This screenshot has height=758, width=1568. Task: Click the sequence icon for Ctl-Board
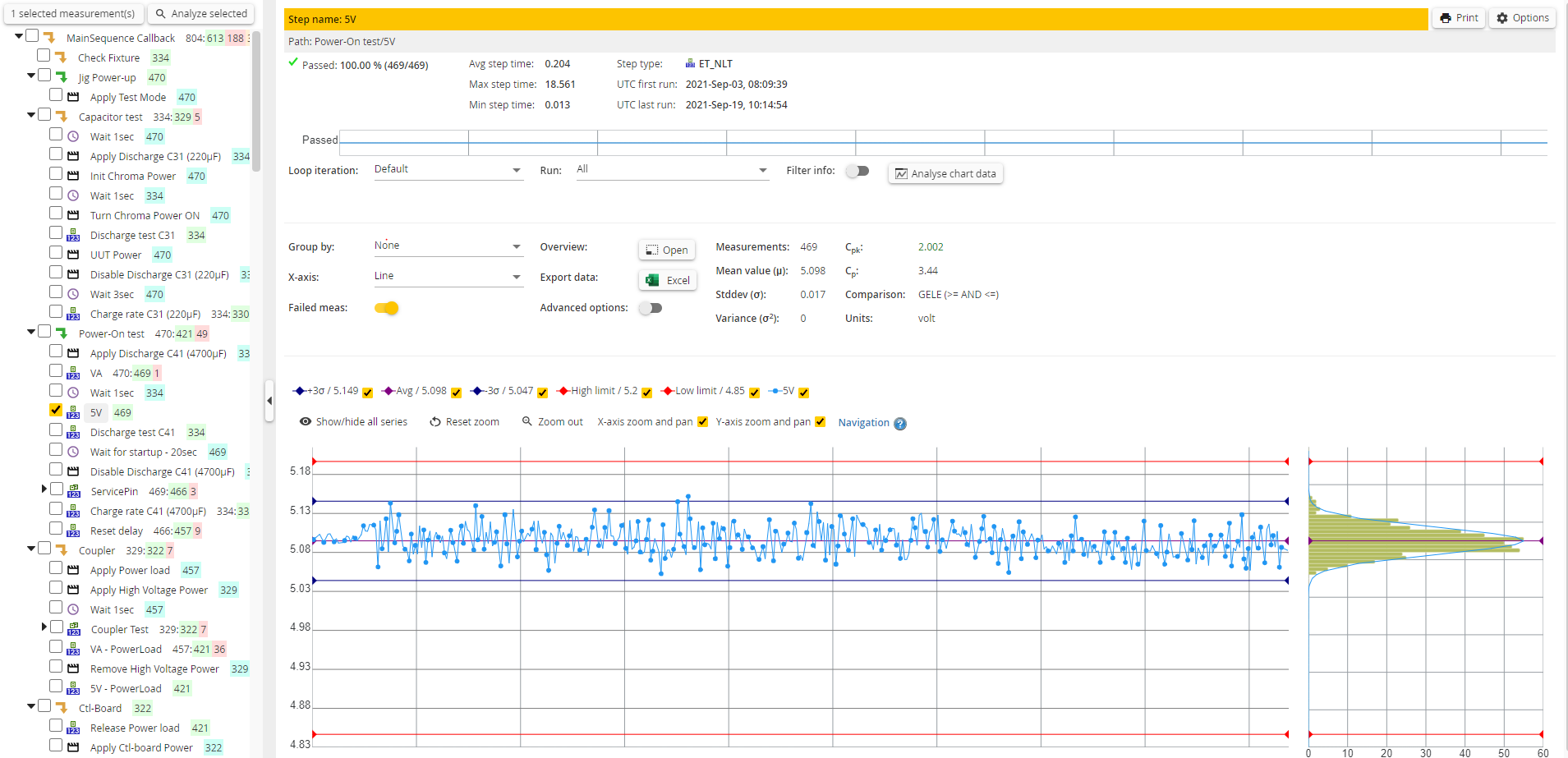click(x=62, y=708)
